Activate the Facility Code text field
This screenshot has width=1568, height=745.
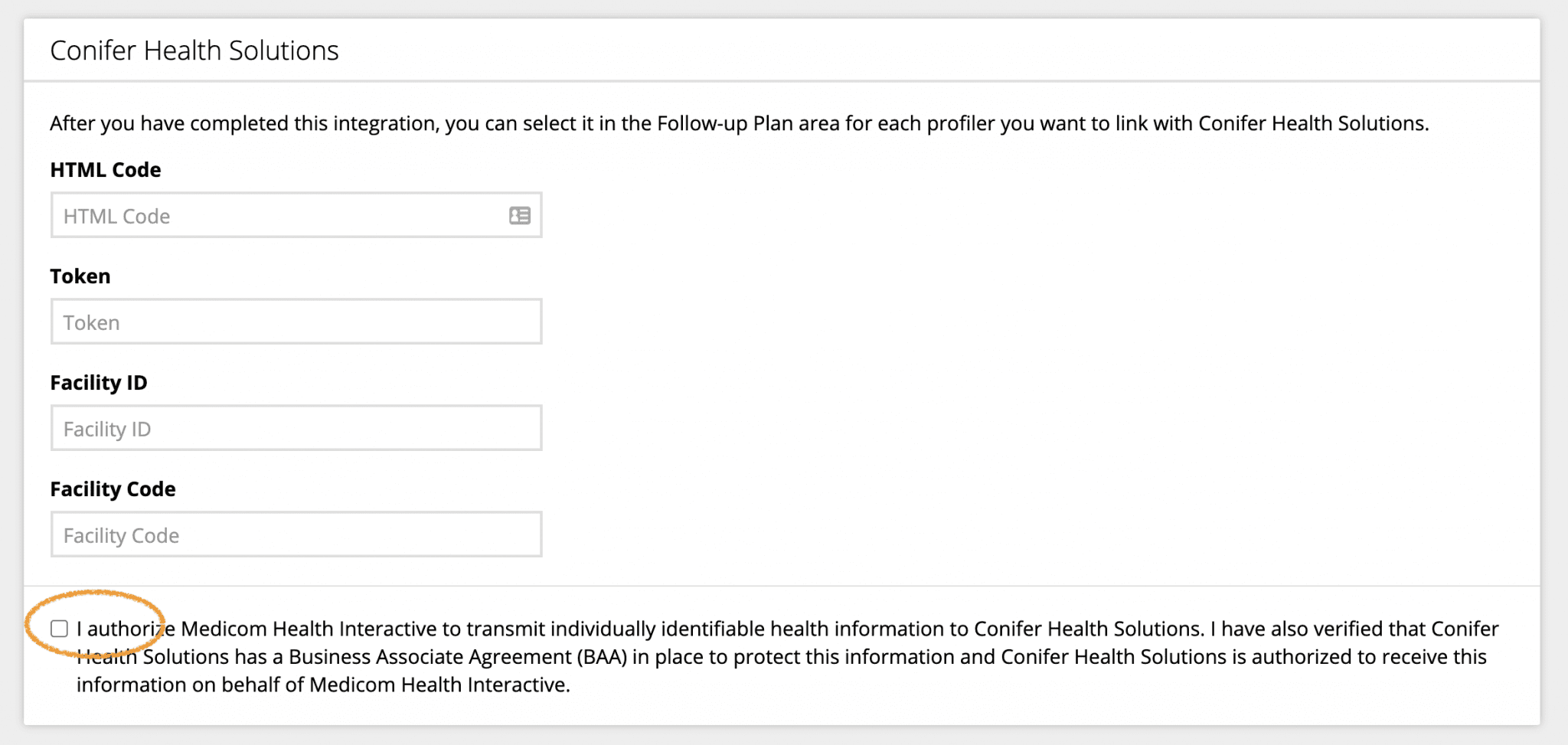click(x=296, y=535)
